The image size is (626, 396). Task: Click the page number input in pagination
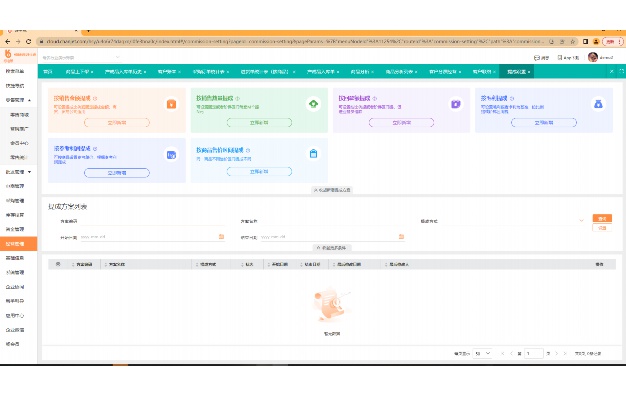533,353
